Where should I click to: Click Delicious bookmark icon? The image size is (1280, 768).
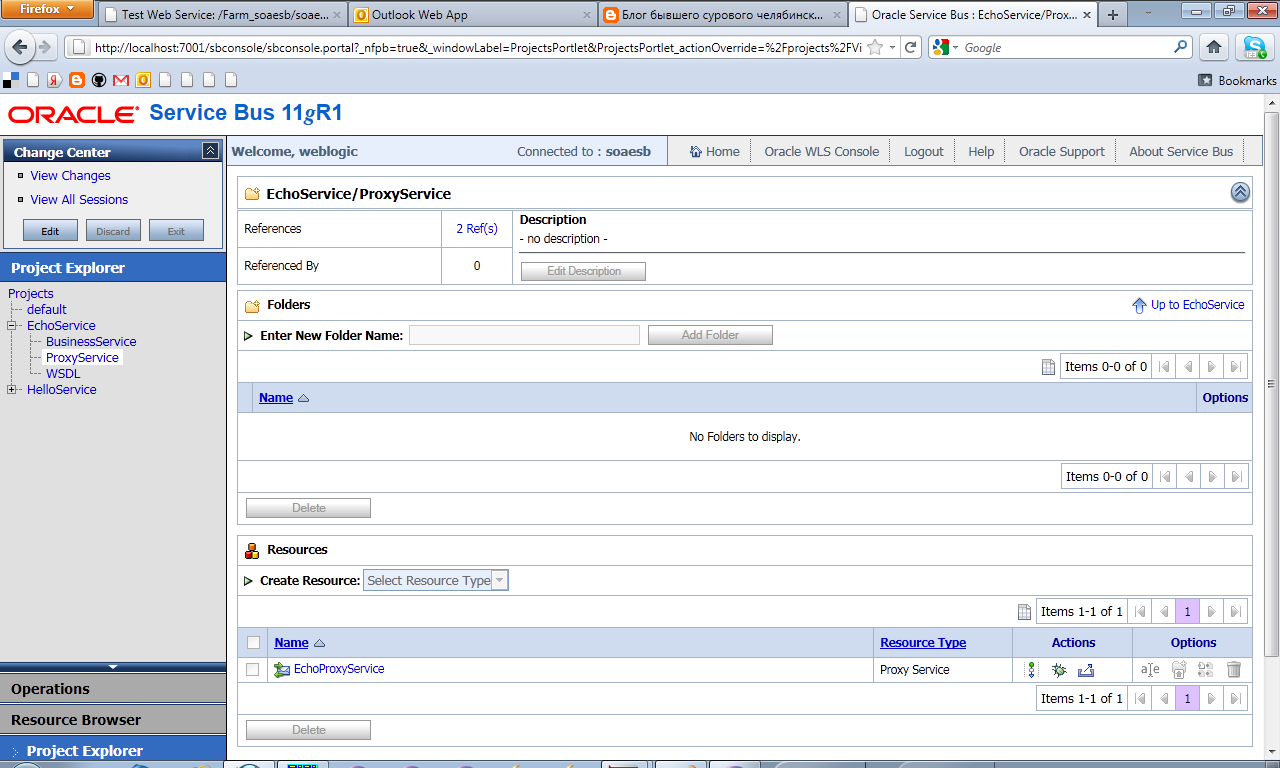11,80
